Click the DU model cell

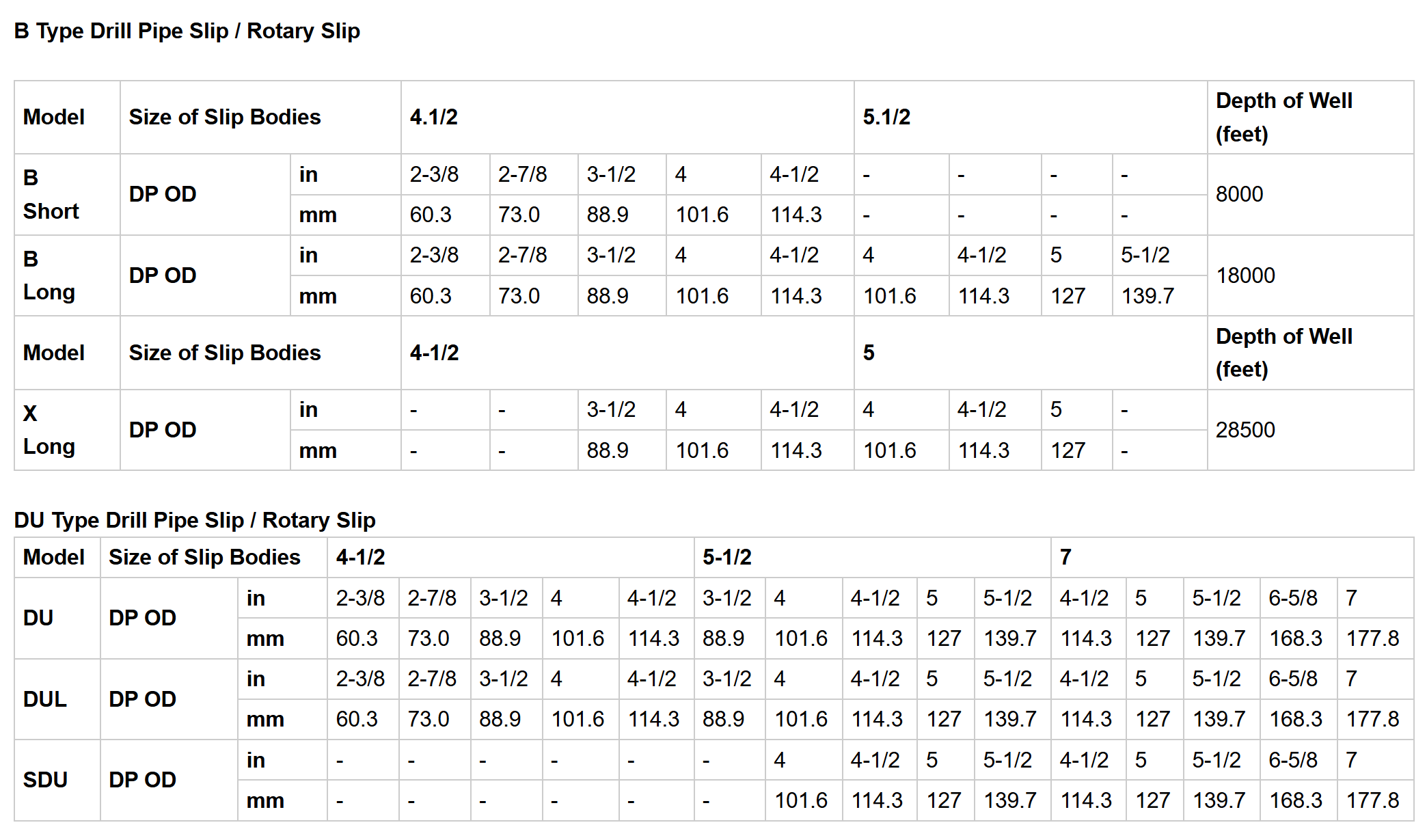(38, 618)
